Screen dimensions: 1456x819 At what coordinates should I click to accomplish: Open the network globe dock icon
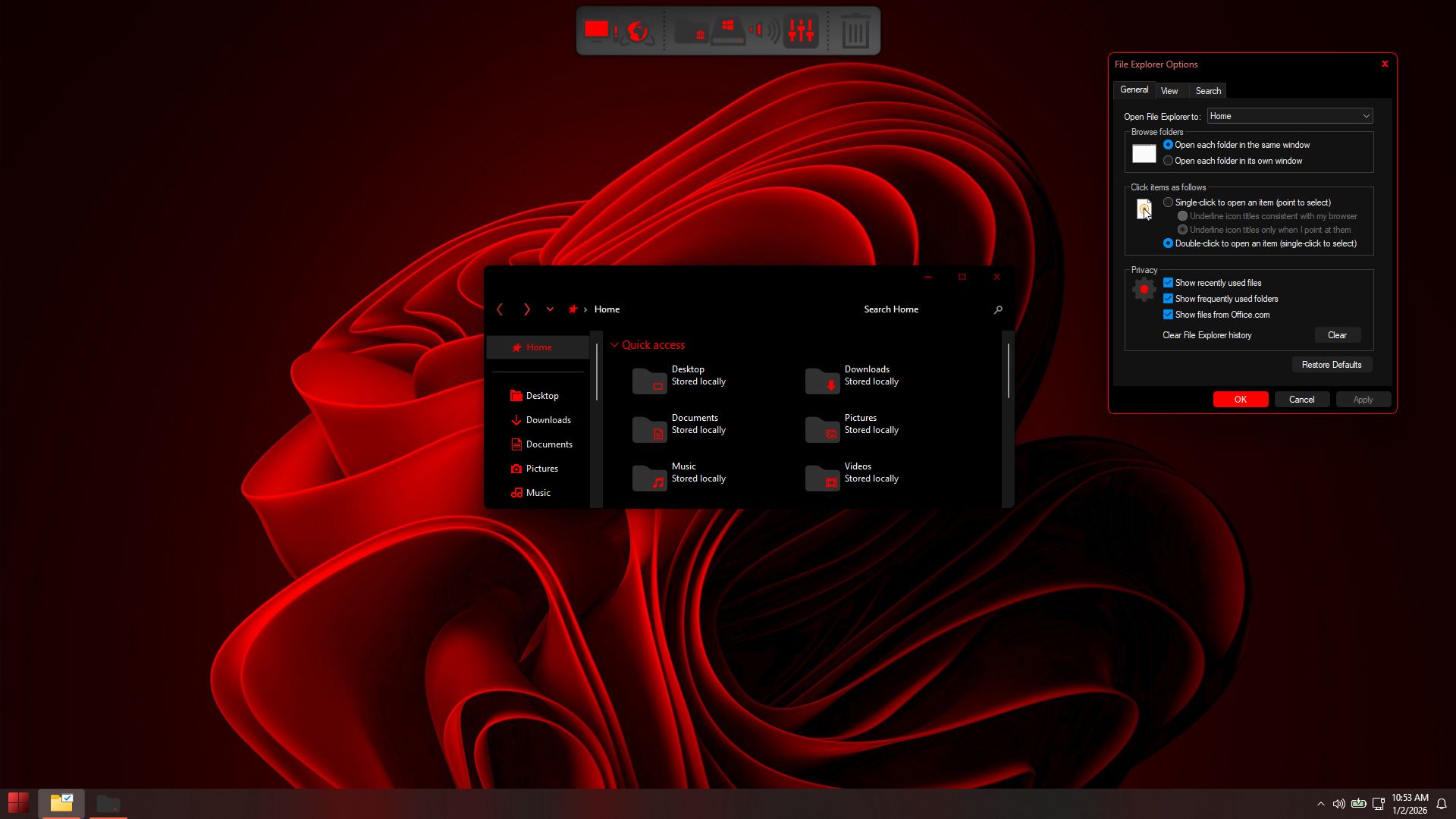tap(637, 31)
